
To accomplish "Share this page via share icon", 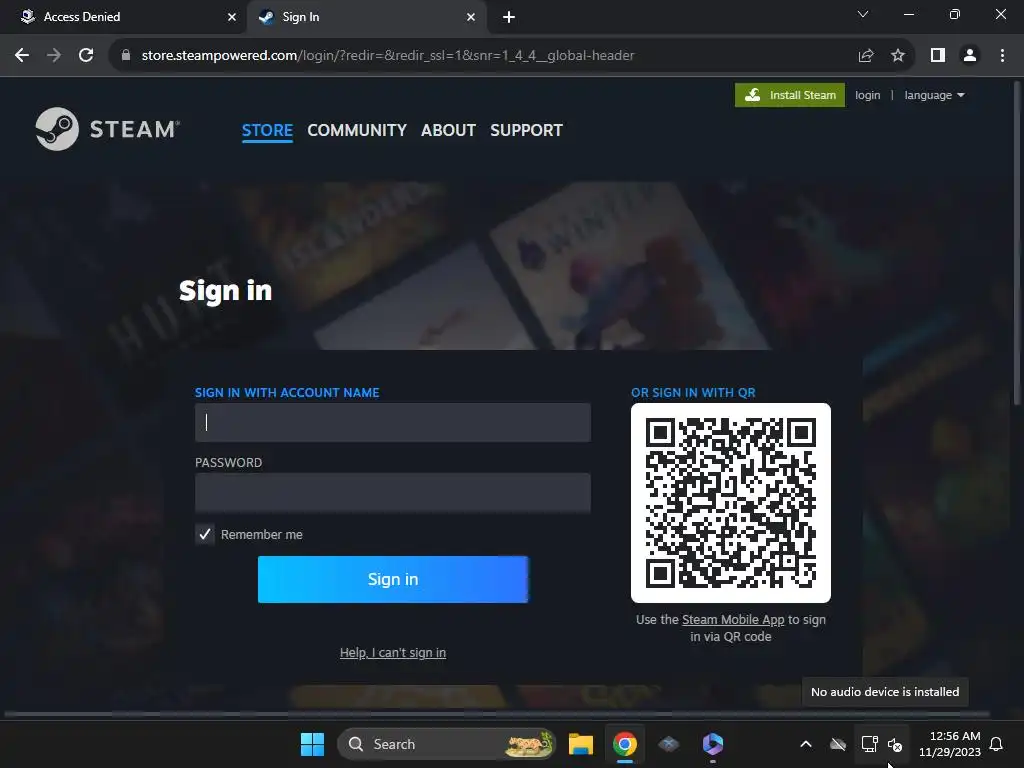I will coord(866,56).
